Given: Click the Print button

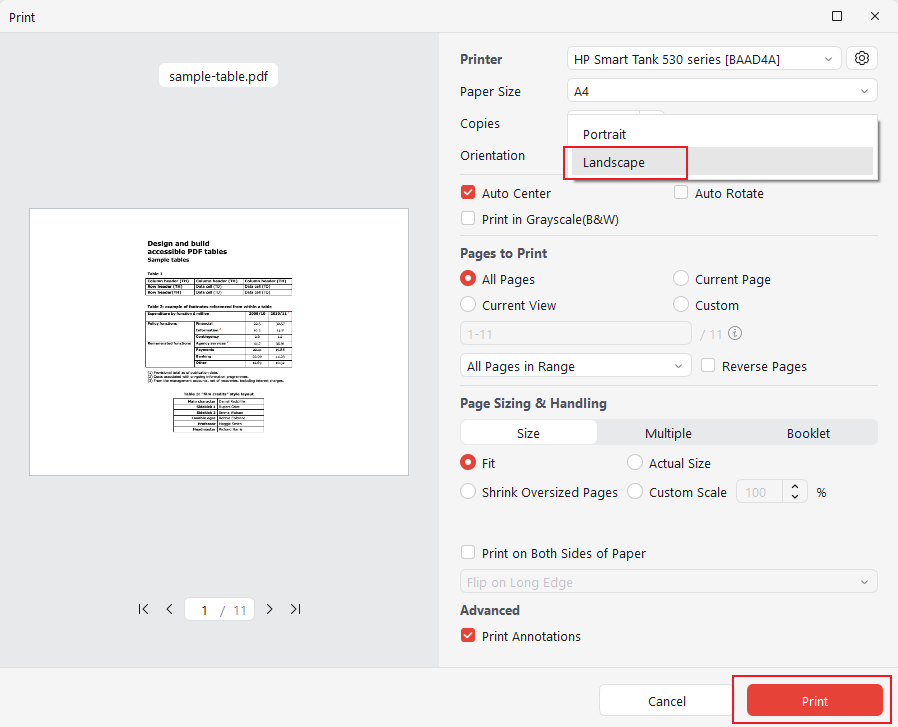Looking at the screenshot, I should [x=814, y=700].
